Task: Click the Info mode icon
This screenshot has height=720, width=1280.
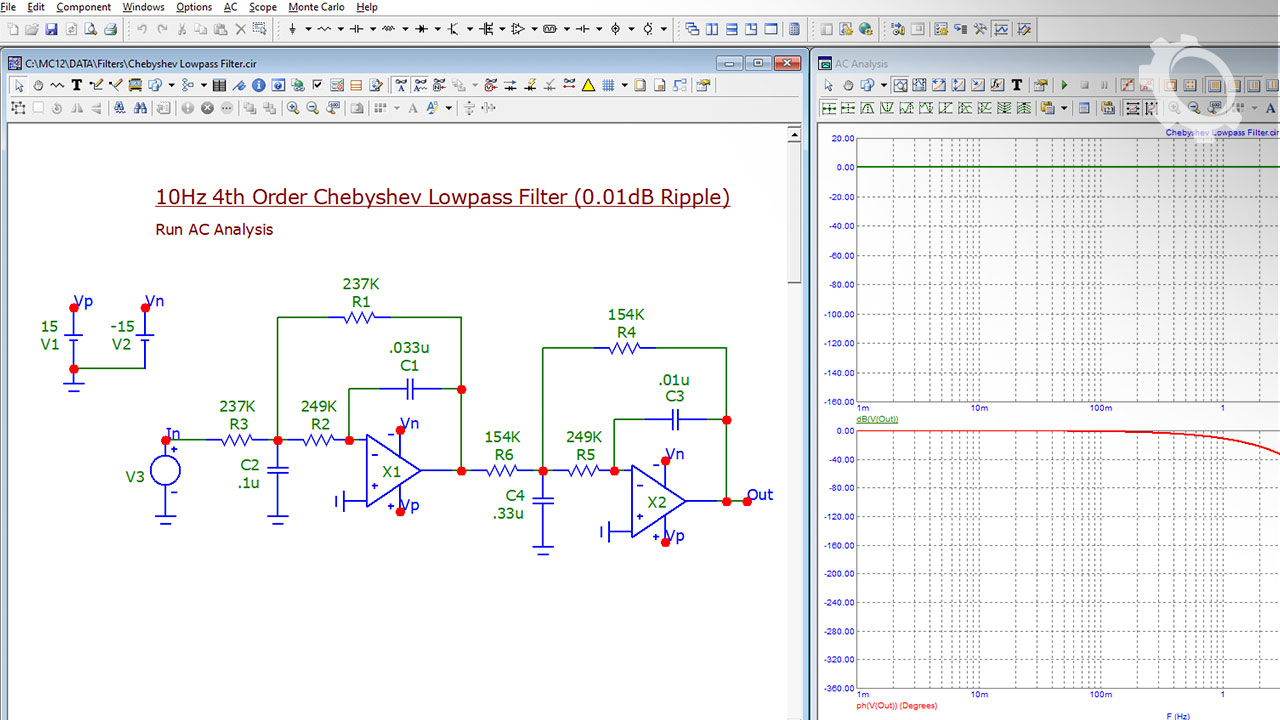Action: click(x=258, y=86)
